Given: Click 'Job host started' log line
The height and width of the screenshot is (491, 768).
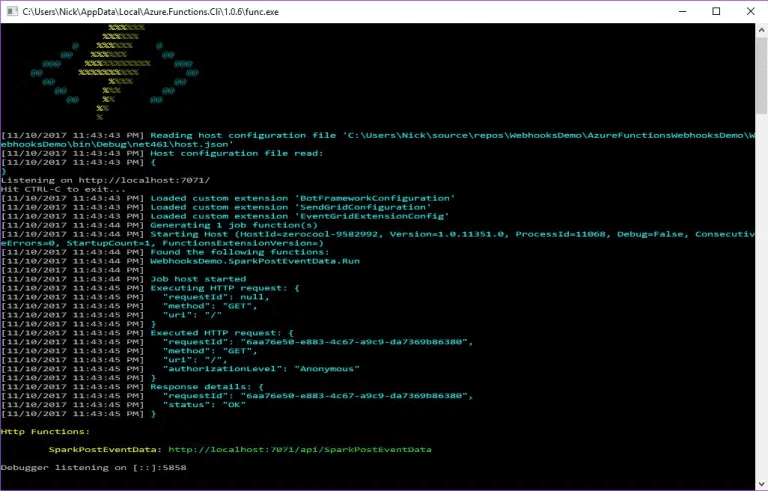Looking at the screenshot, I should coord(198,279).
